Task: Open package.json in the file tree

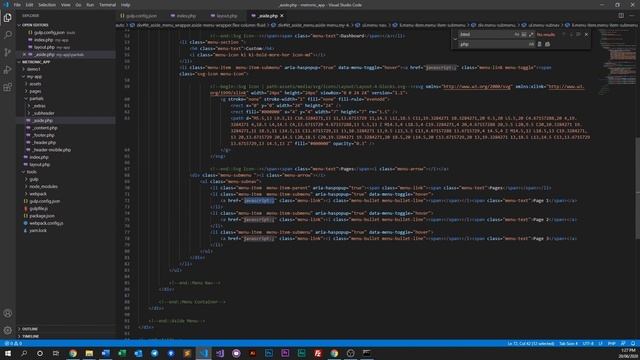Action: [66, 216]
